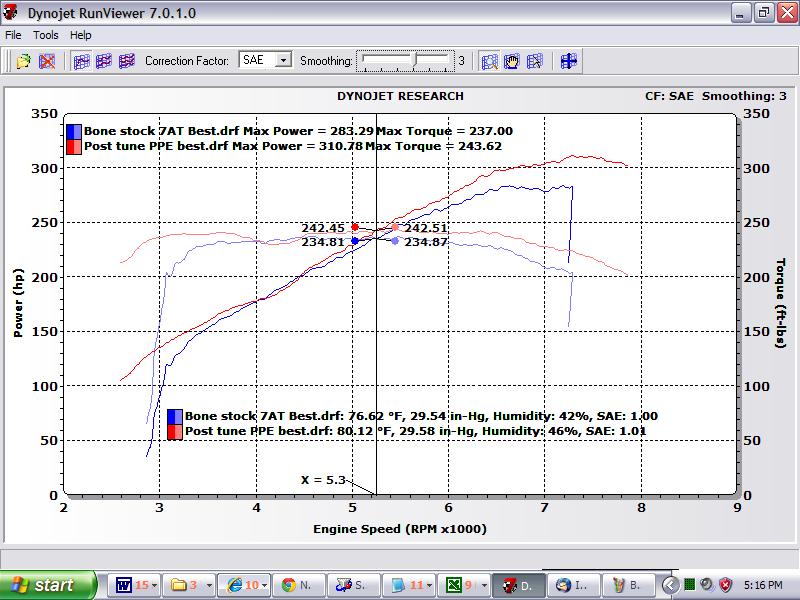Viewport: 800px width, 600px height.
Task: Click the red swatch for Post tune top legend
Action: 74,147
